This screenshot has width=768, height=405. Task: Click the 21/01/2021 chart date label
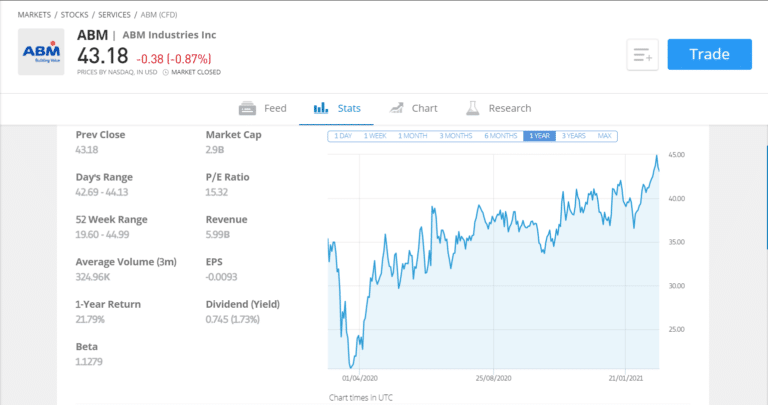pos(625,379)
